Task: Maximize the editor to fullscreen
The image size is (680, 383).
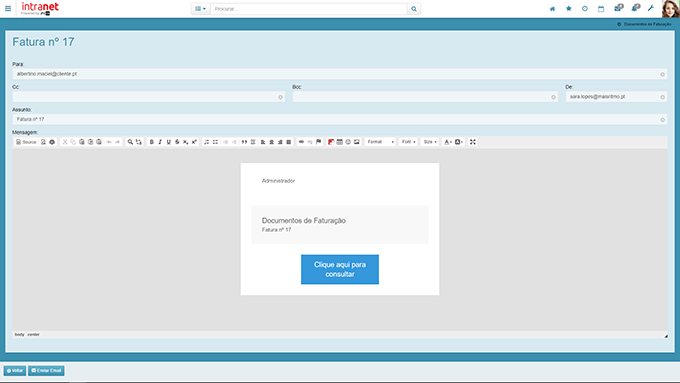Action: 473,142
